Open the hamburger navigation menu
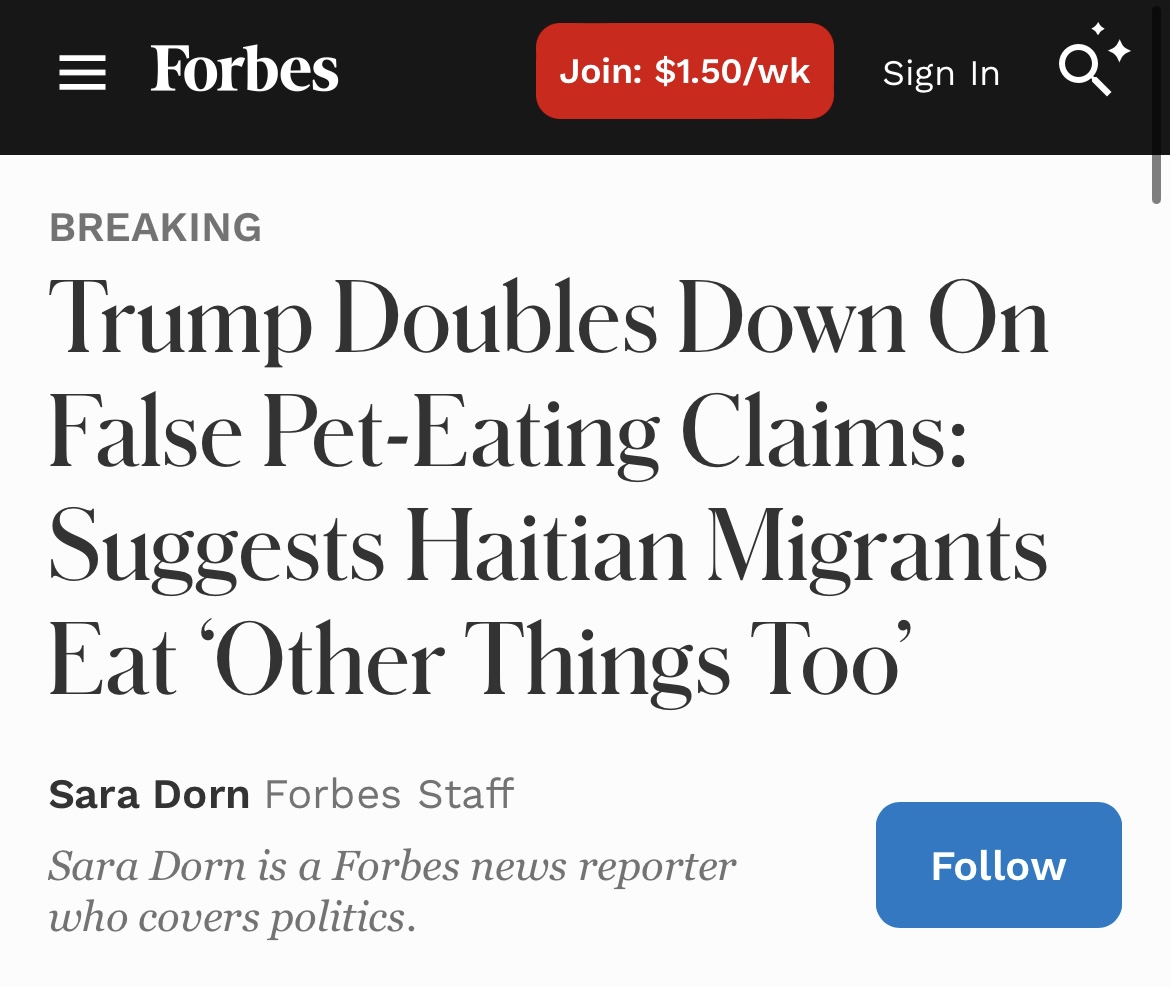 tap(82, 72)
